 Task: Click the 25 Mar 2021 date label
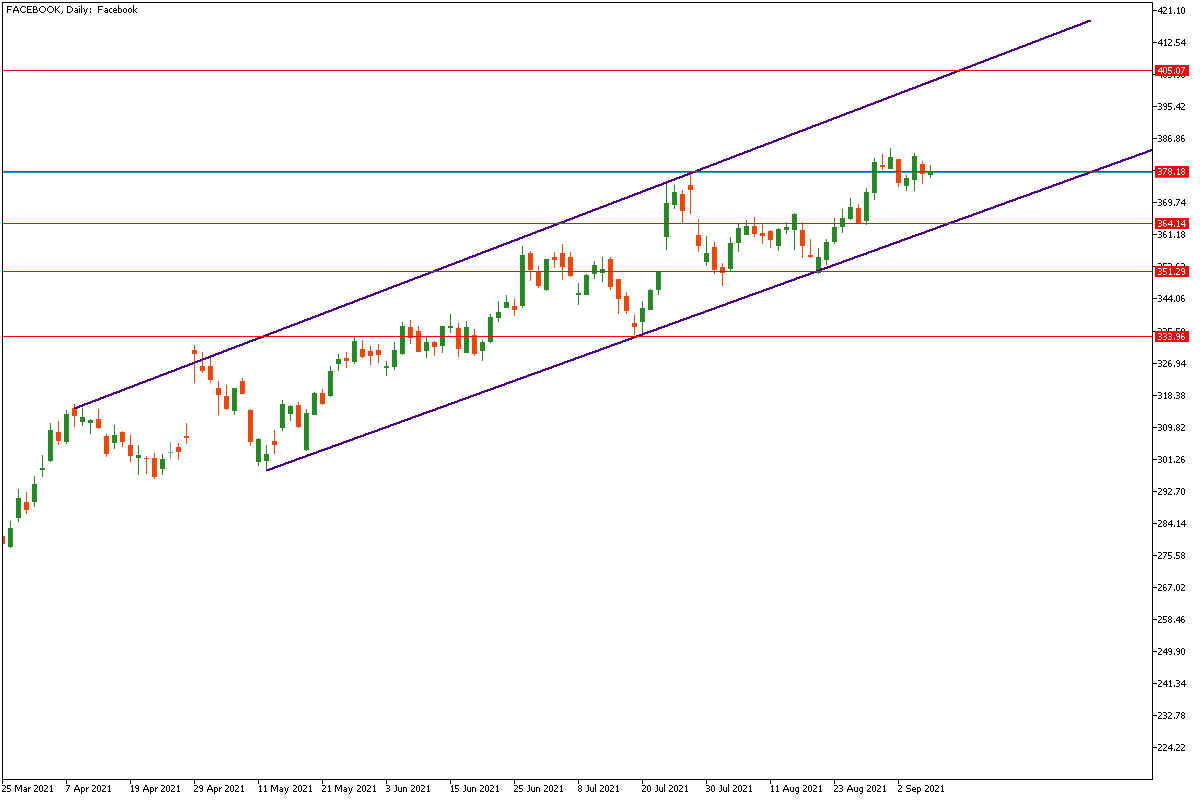pos(27,788)
